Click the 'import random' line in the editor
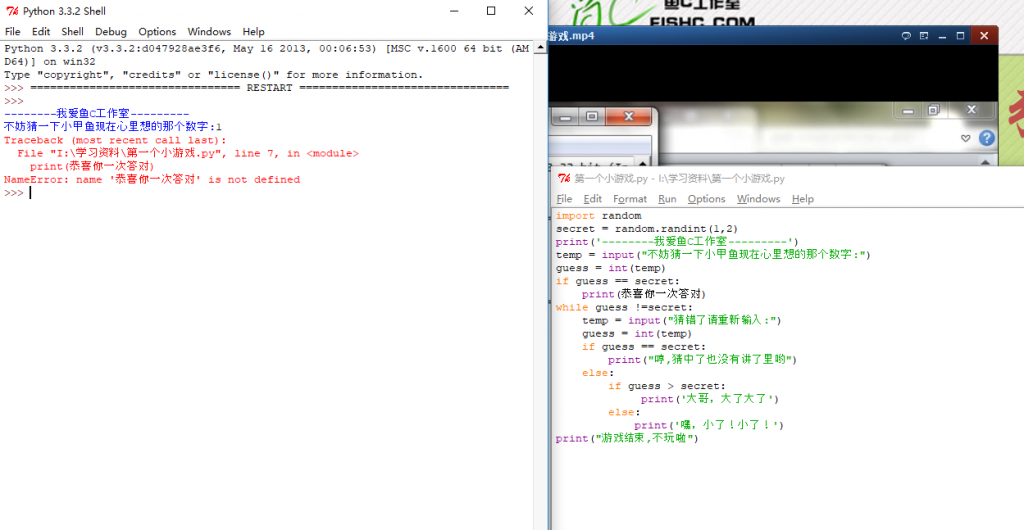The height and width of the screenshot is (530, 1024). point(598,215)
